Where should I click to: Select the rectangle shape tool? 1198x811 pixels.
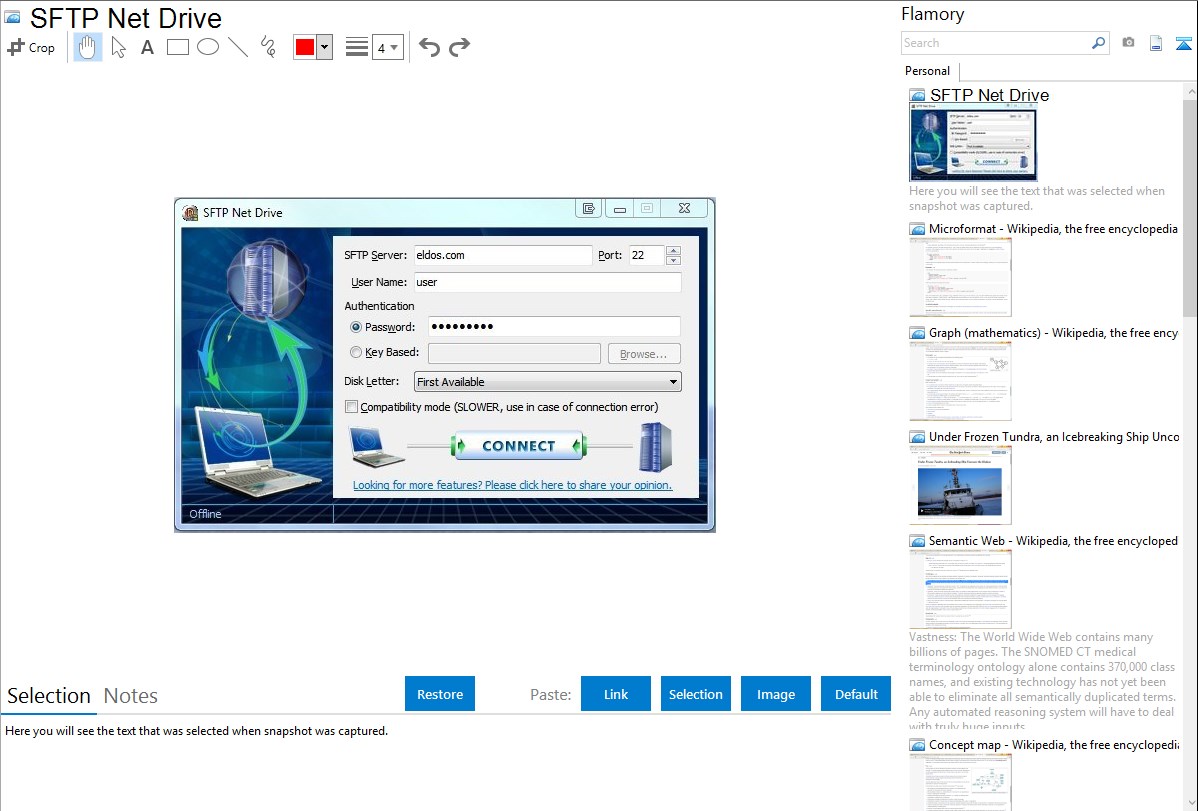177,47
